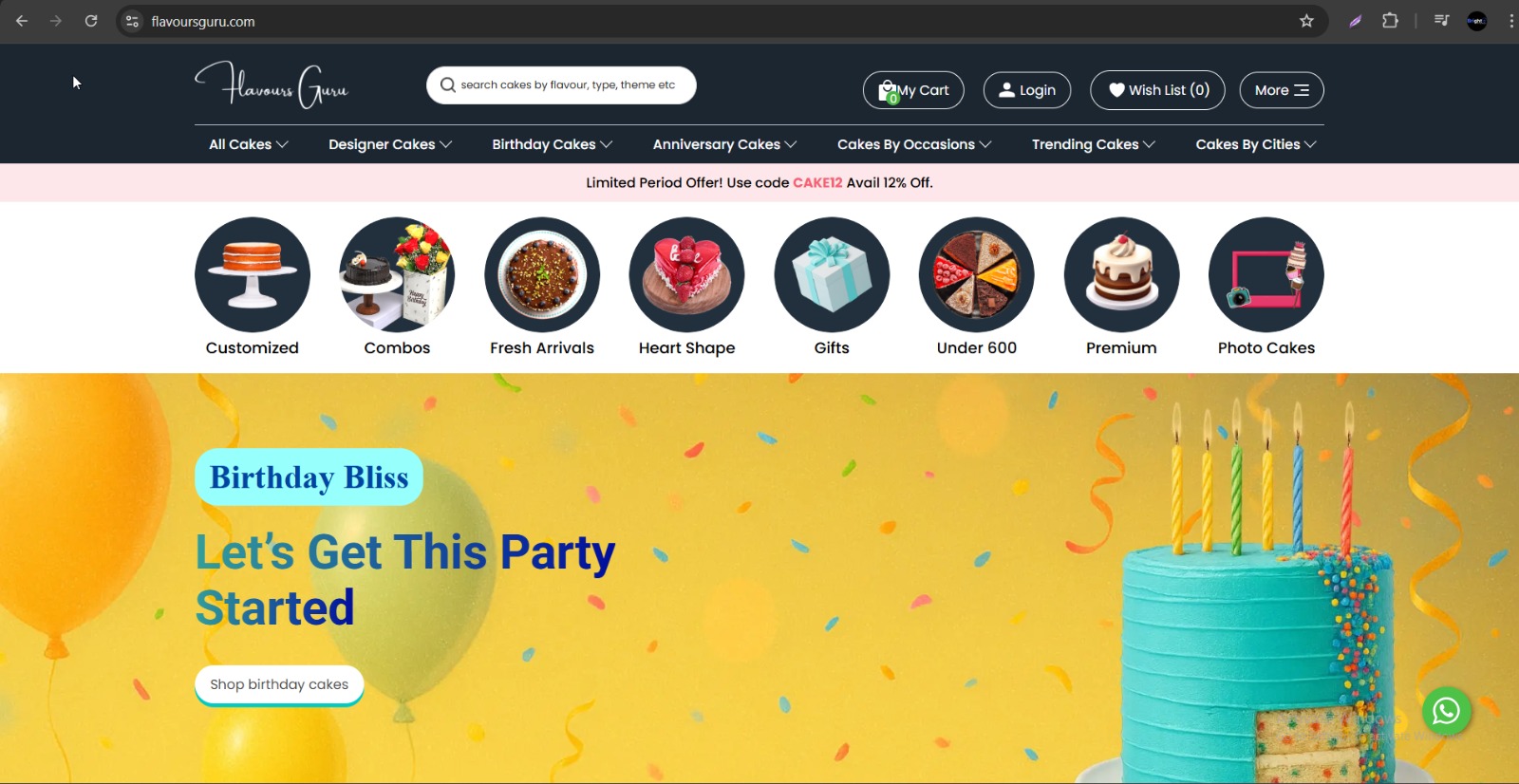The image size is (1519, 784).
Task: Open the Customized cakes category icon
Action: 253,274
